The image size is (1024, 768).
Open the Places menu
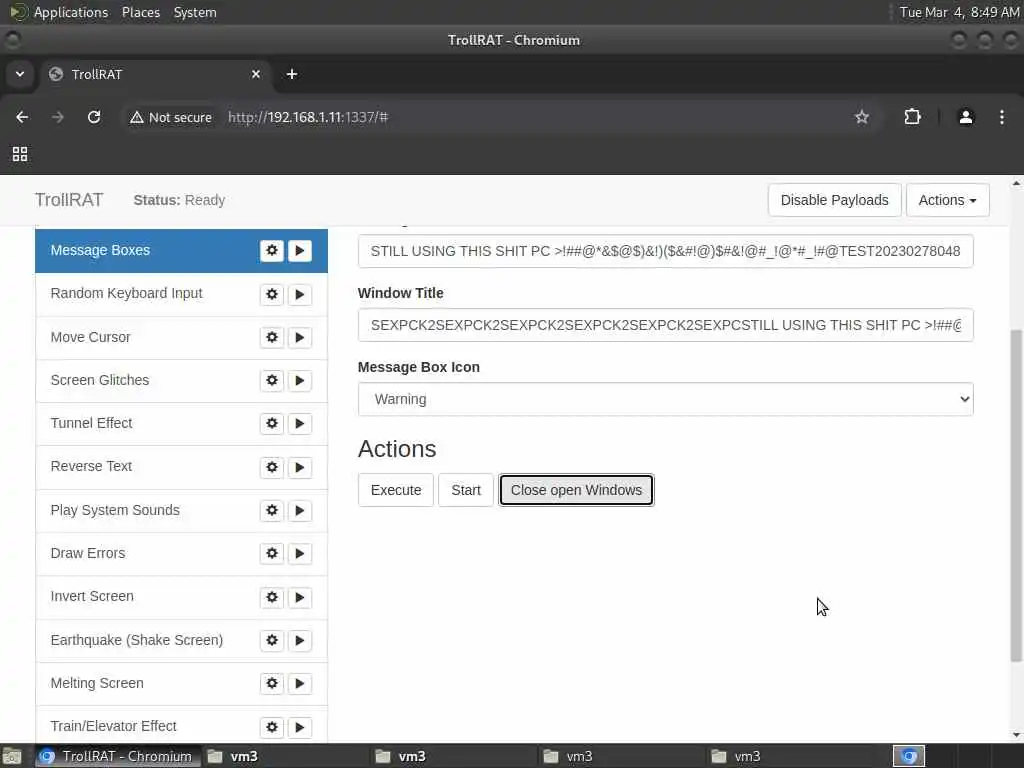click(140, 12)
